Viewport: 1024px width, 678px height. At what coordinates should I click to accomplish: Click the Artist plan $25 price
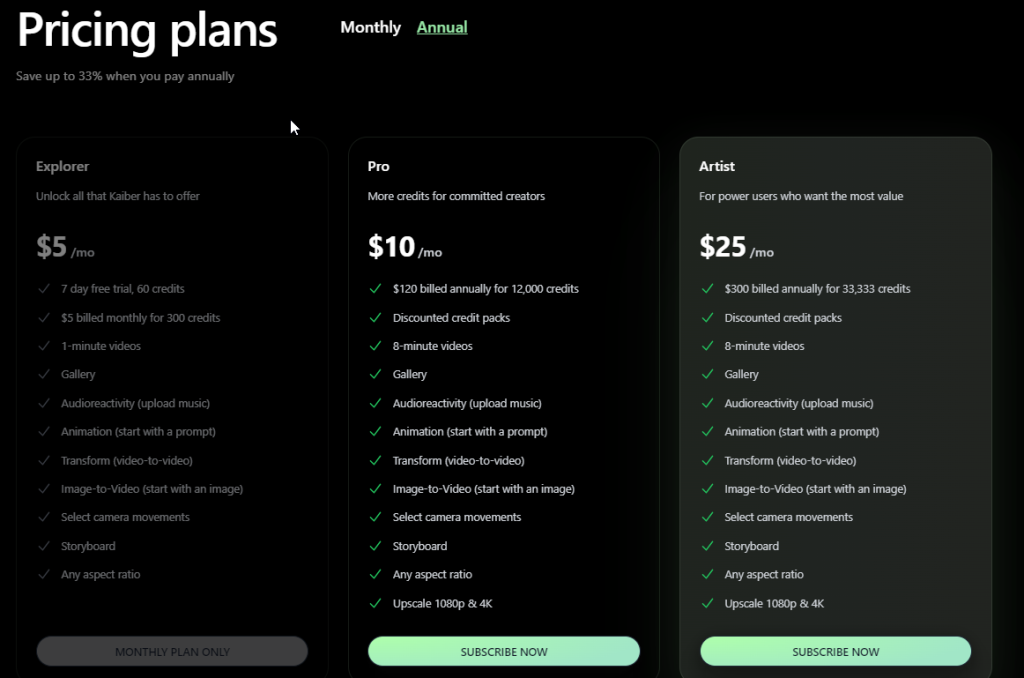pos(722,247)
